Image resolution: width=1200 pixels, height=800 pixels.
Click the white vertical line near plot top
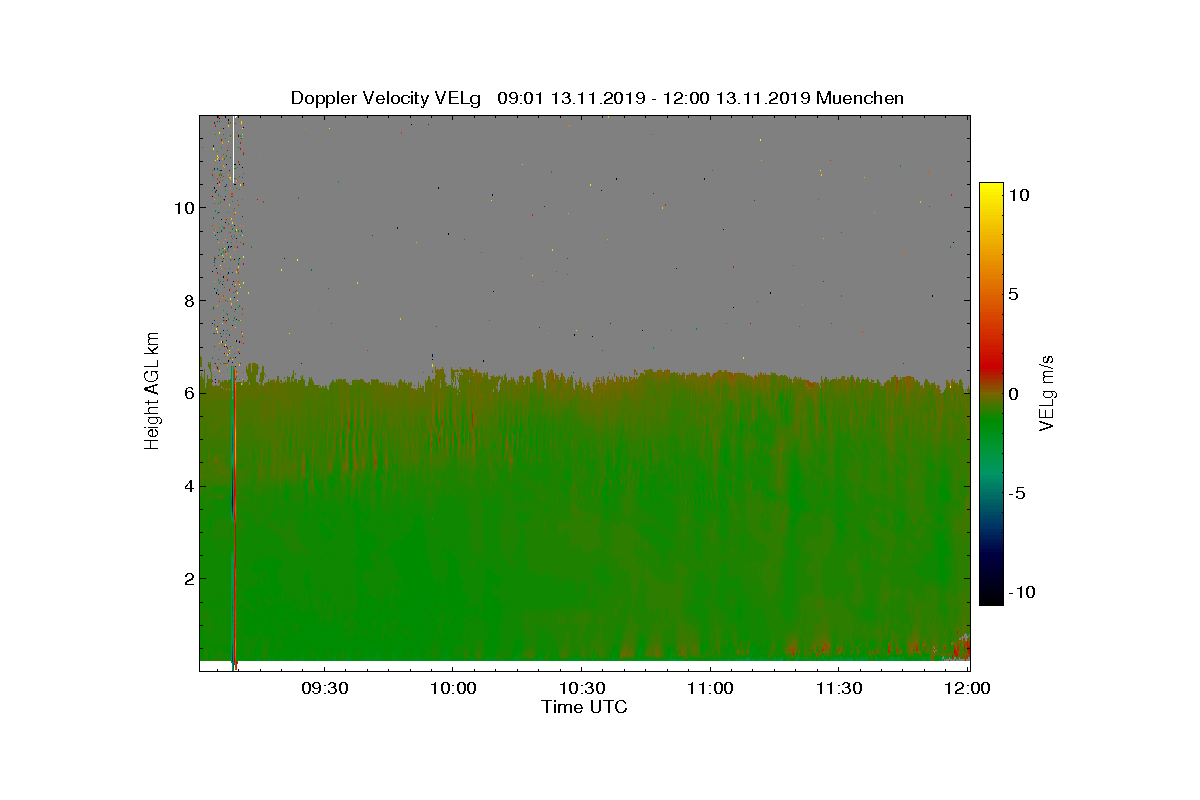[233, 149]
